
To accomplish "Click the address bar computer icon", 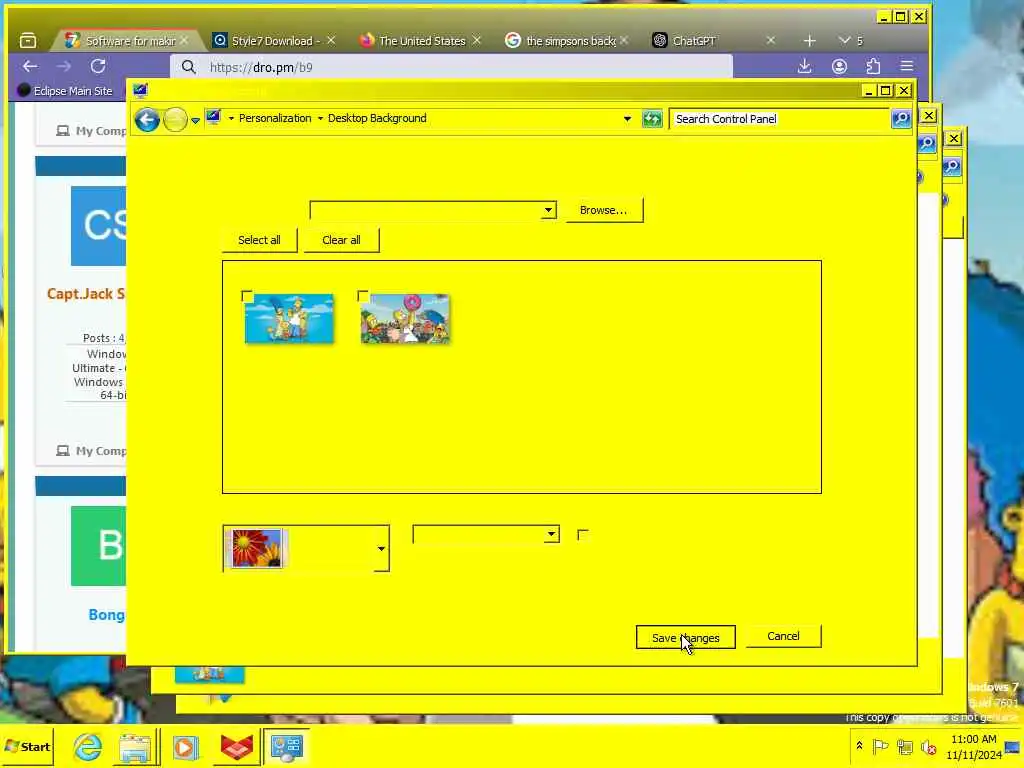I will click(214, 118).
